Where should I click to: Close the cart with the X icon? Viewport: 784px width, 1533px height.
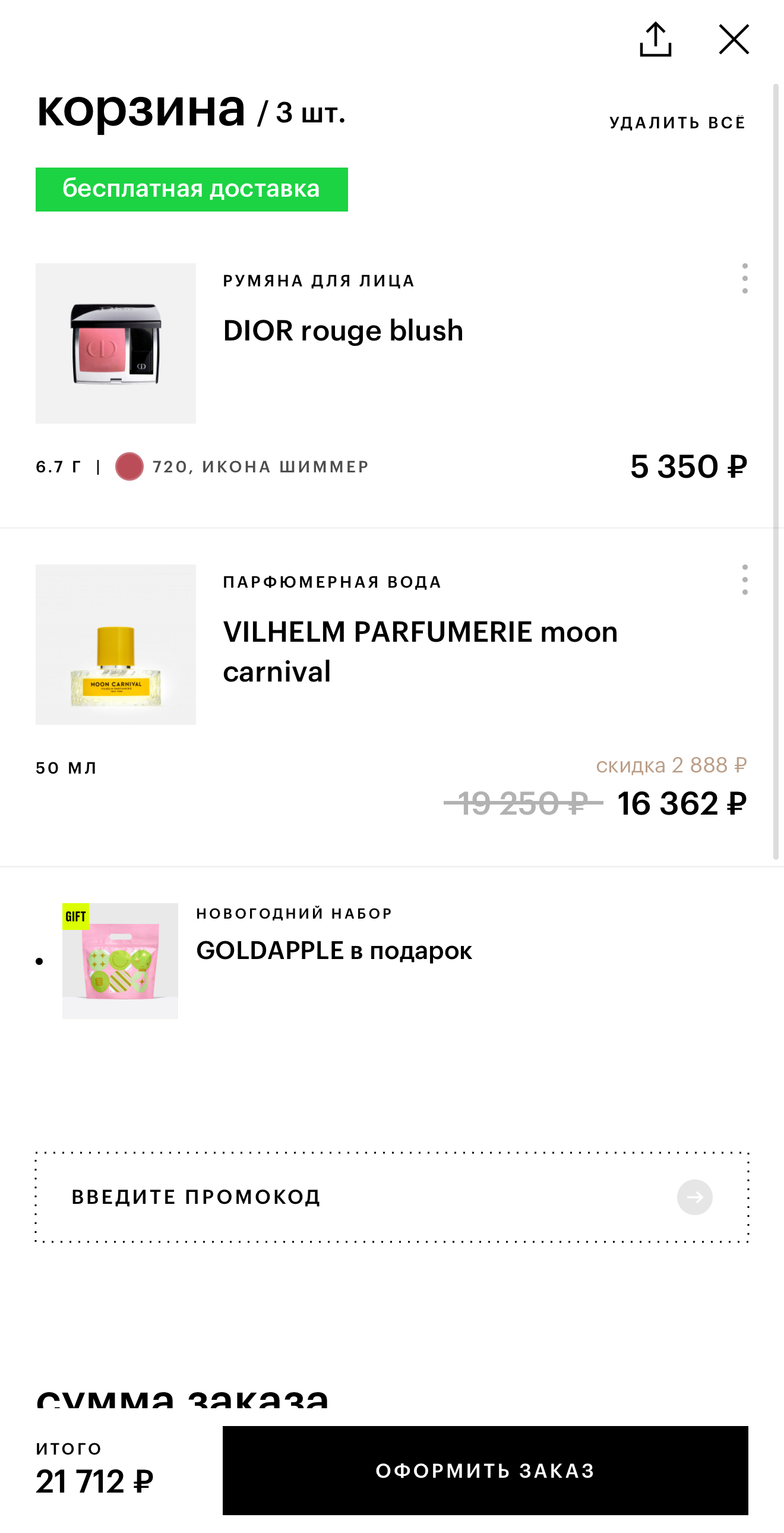pos(734,40)
